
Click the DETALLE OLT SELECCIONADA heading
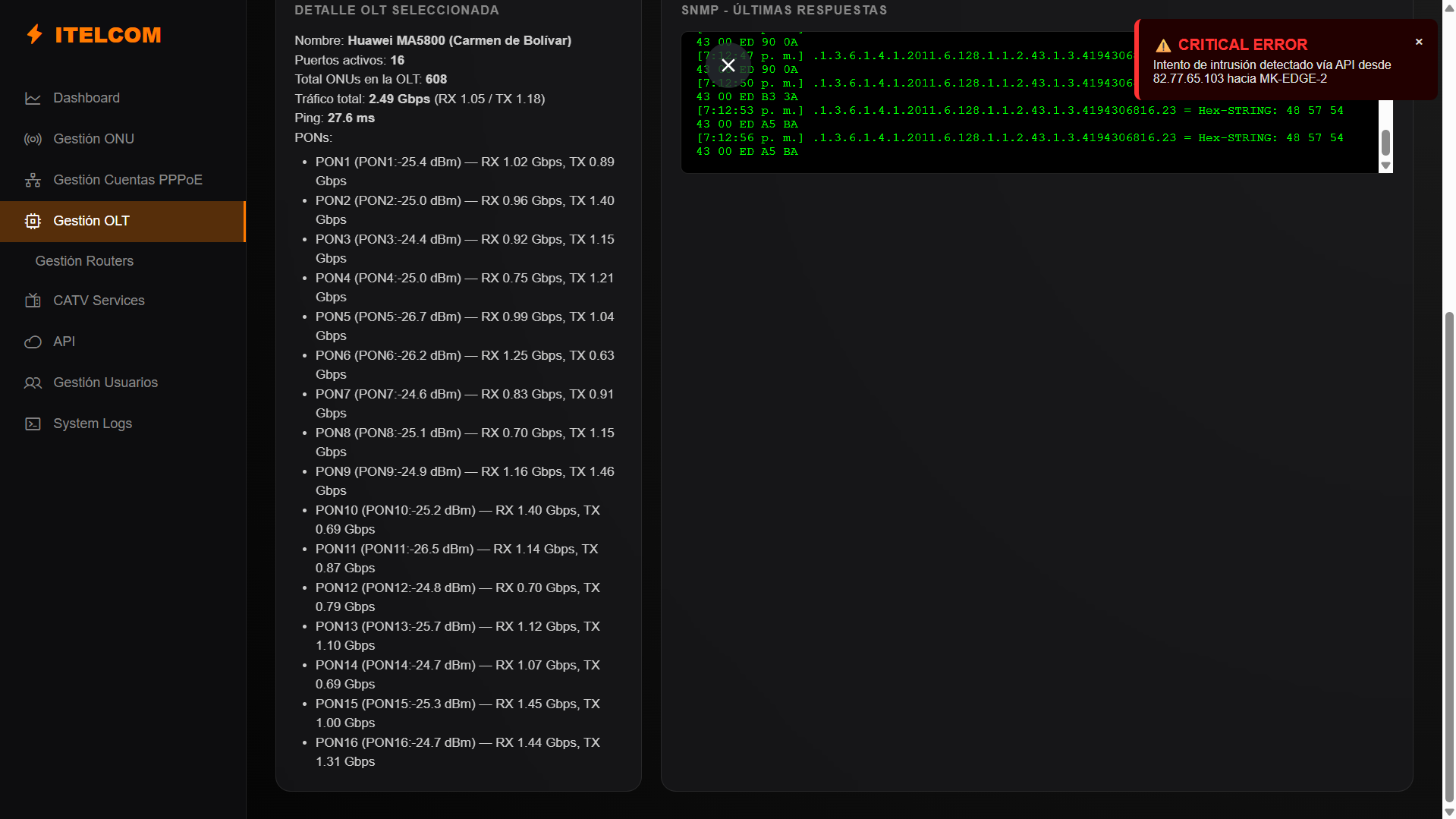[397, 11]
